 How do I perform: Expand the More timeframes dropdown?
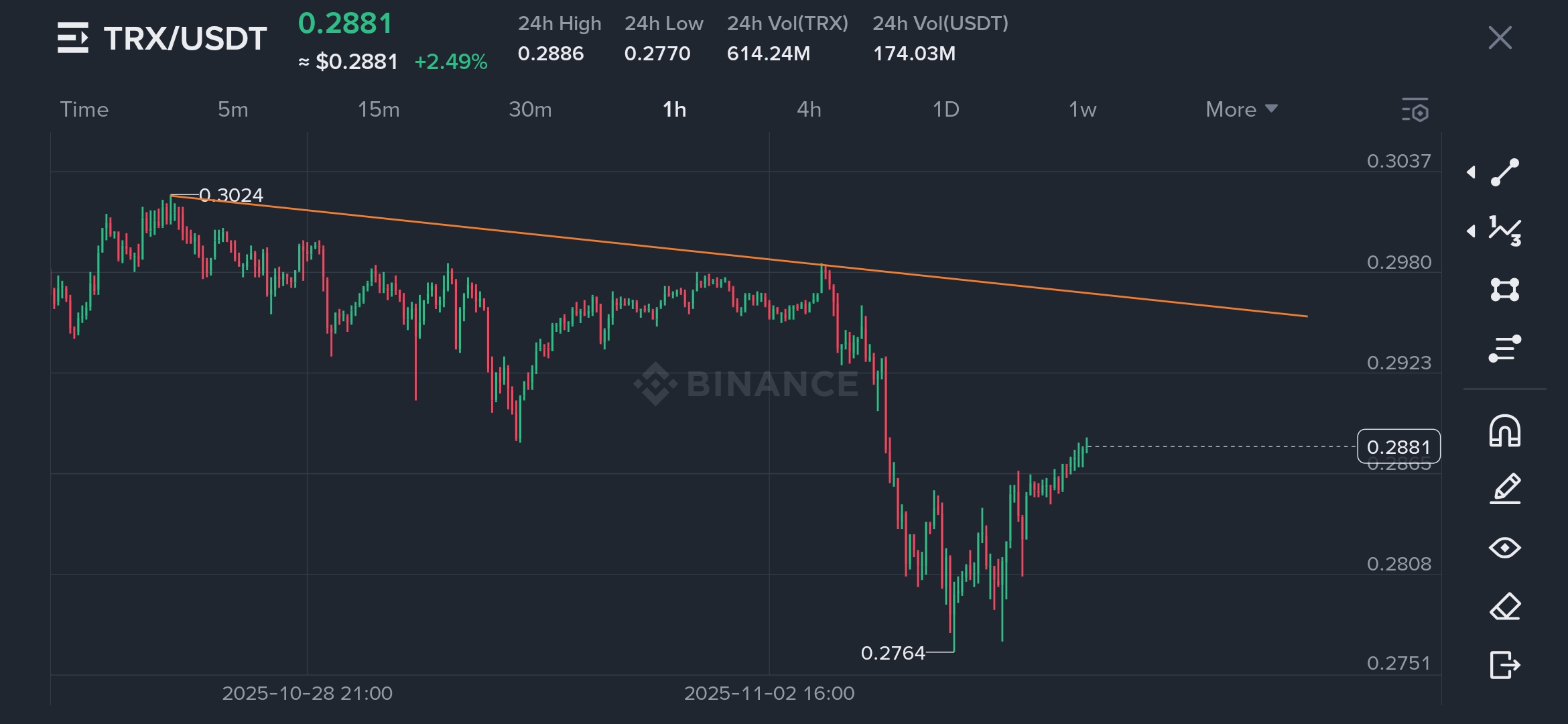(1241, 109)
